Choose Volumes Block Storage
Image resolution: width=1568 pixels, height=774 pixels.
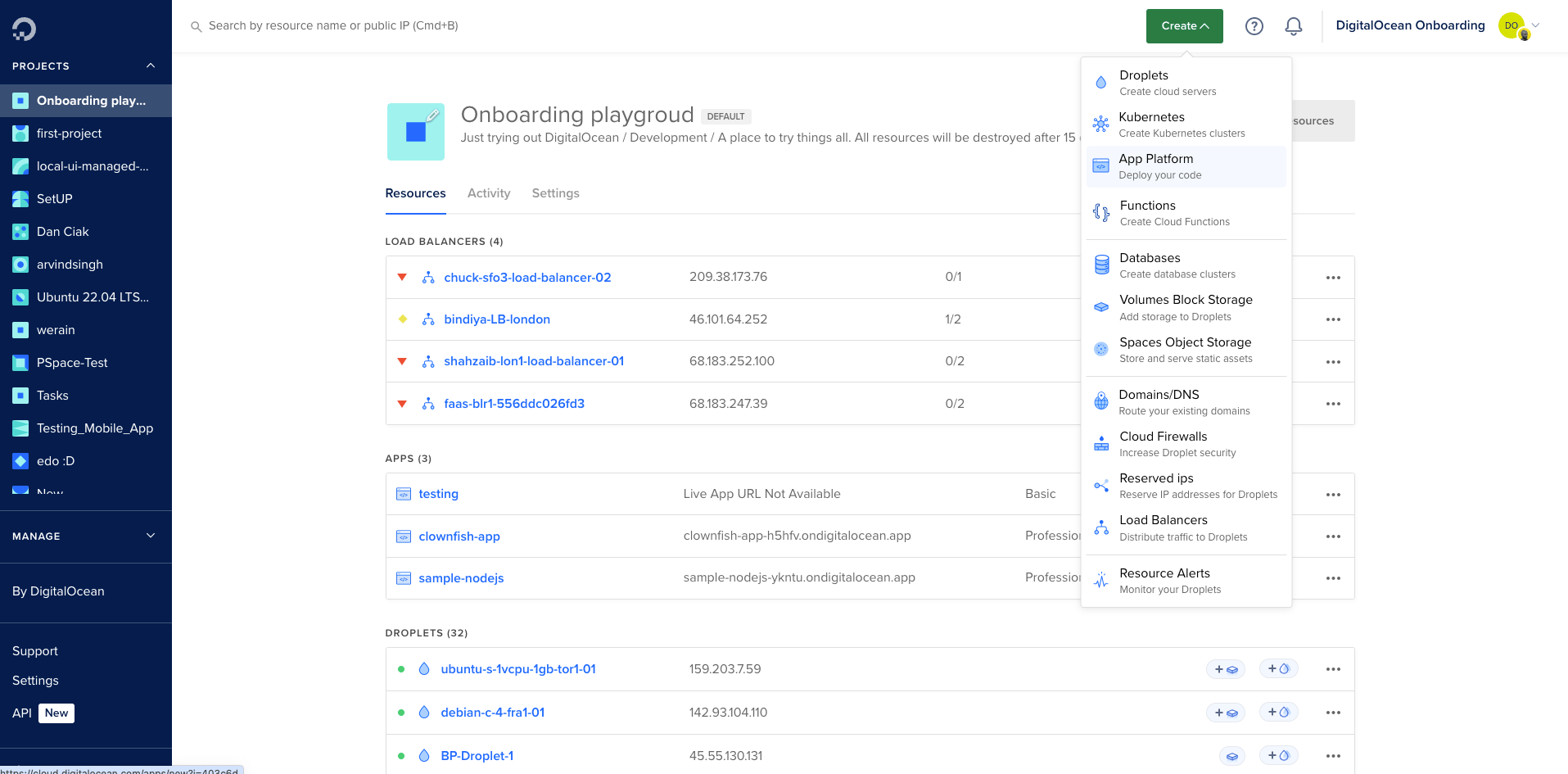pos(1186,307)
